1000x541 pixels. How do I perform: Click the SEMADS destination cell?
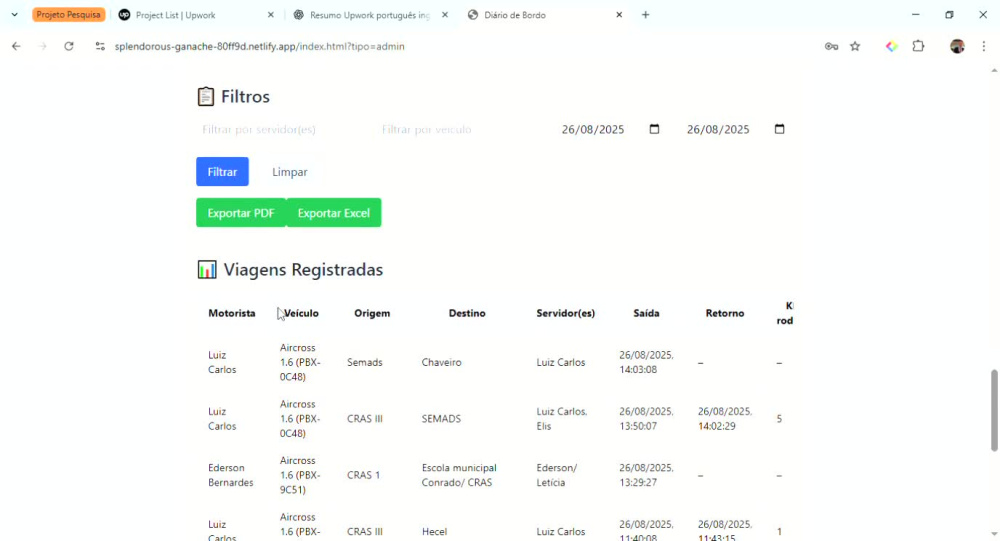click(x=441, y=419)
